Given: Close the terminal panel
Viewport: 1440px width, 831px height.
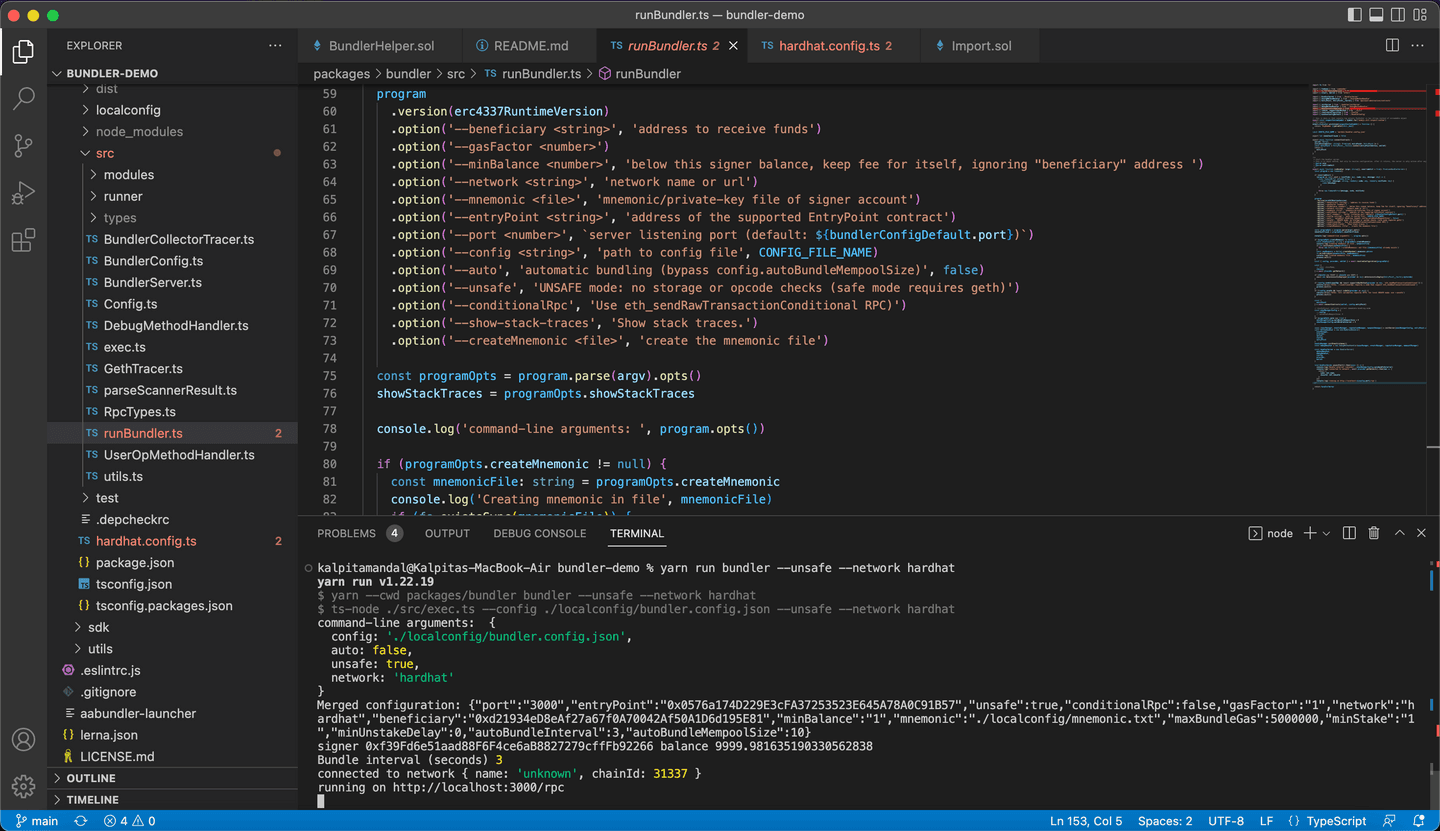Looking at the screenshot, I should (x=1423, y=533).
